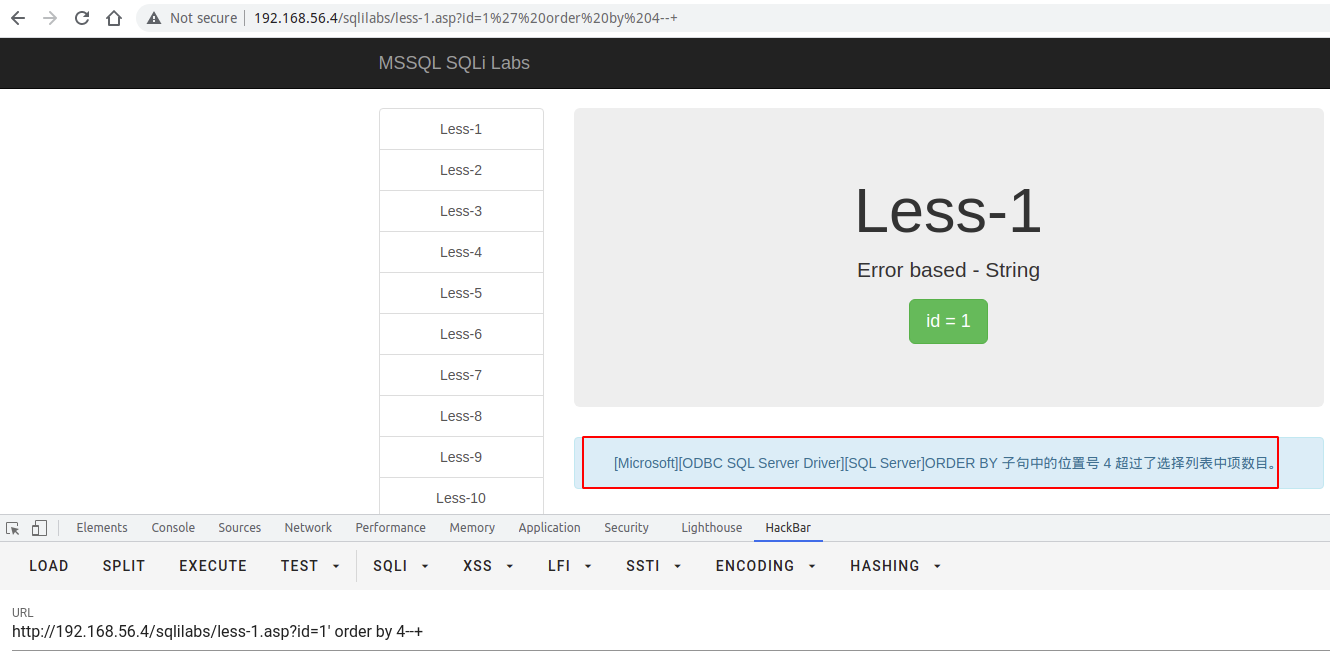The width and height of the screenshot is (1330, 654).
Task: Select the ODBC SQL Server error message text
Action: (946, 463)
